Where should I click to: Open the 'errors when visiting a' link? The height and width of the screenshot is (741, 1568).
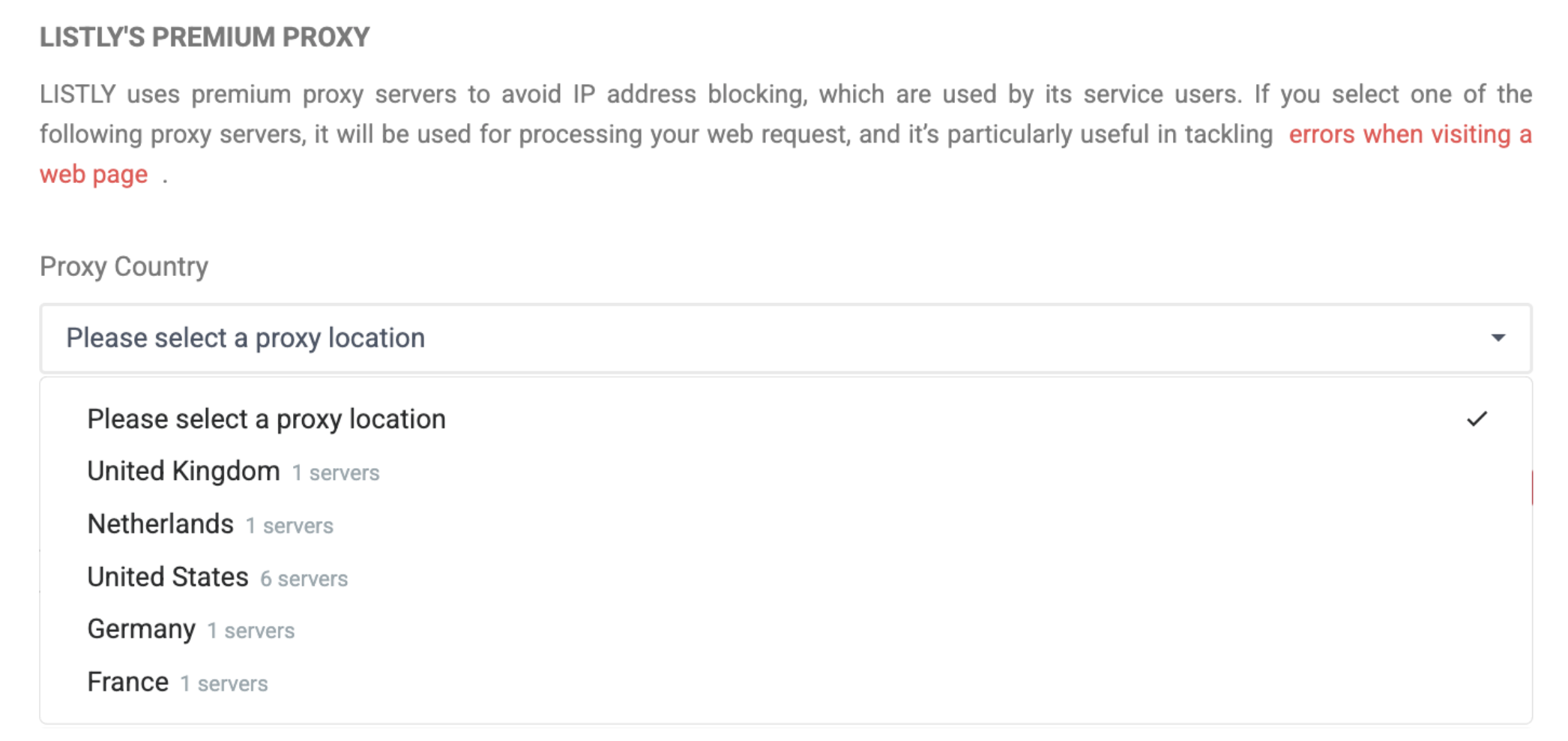(x=1409, y=135)
